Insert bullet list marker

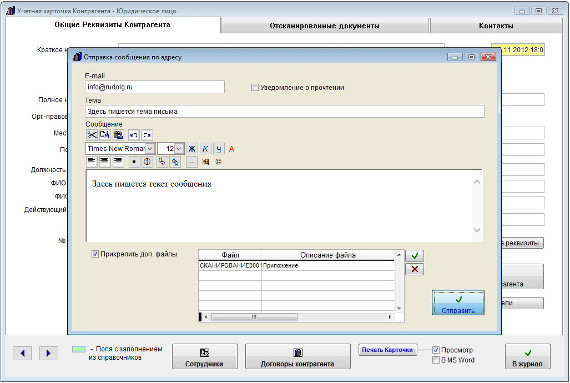point(134,162)
